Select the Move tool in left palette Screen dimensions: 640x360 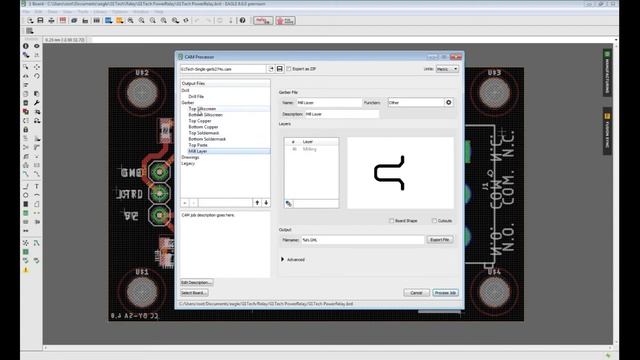[x=37, y=67]
